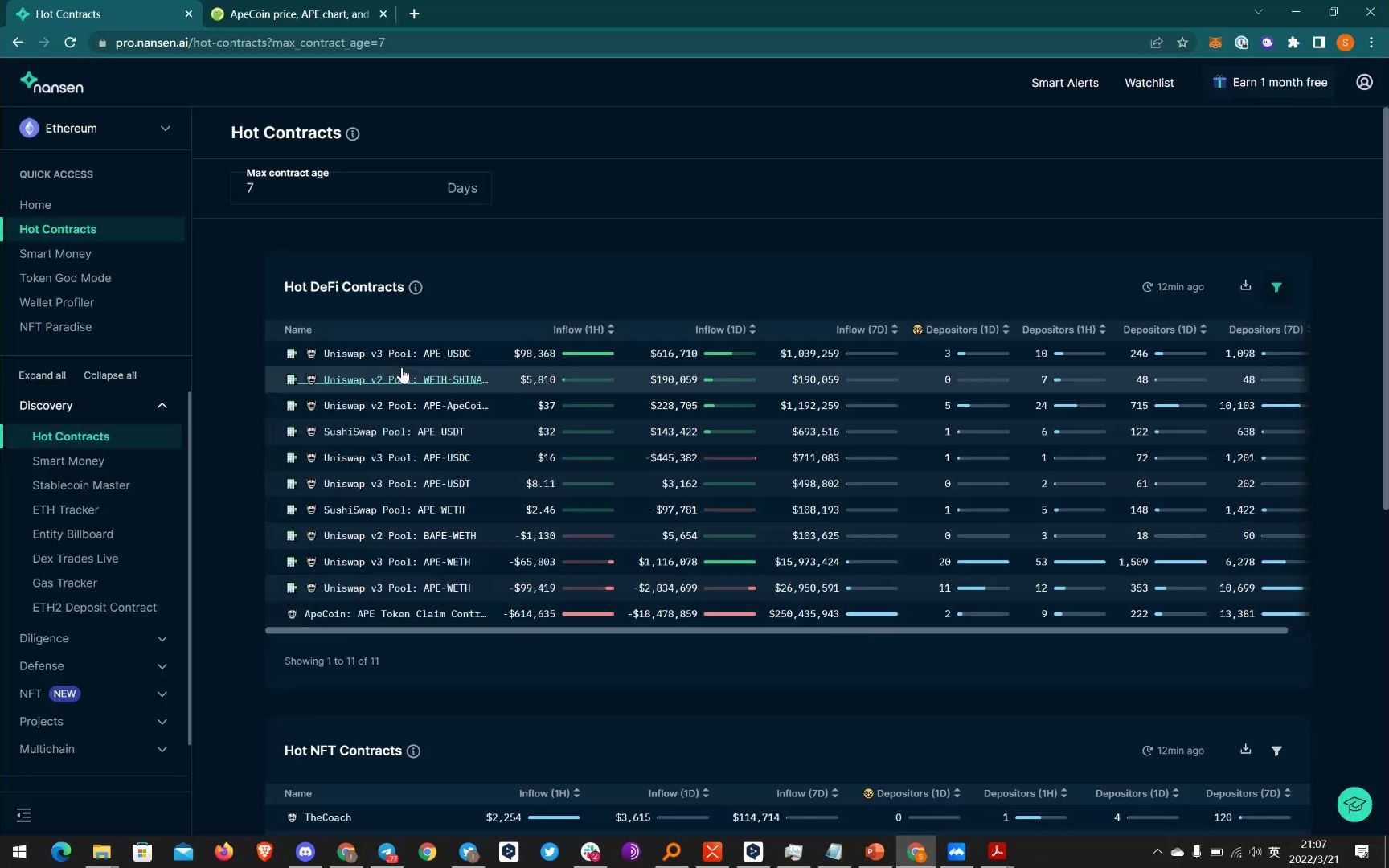Screen dimensions: 1389x868
Task: Collapse the sidebar using the bottom menu icon
Action: point(24,816)
